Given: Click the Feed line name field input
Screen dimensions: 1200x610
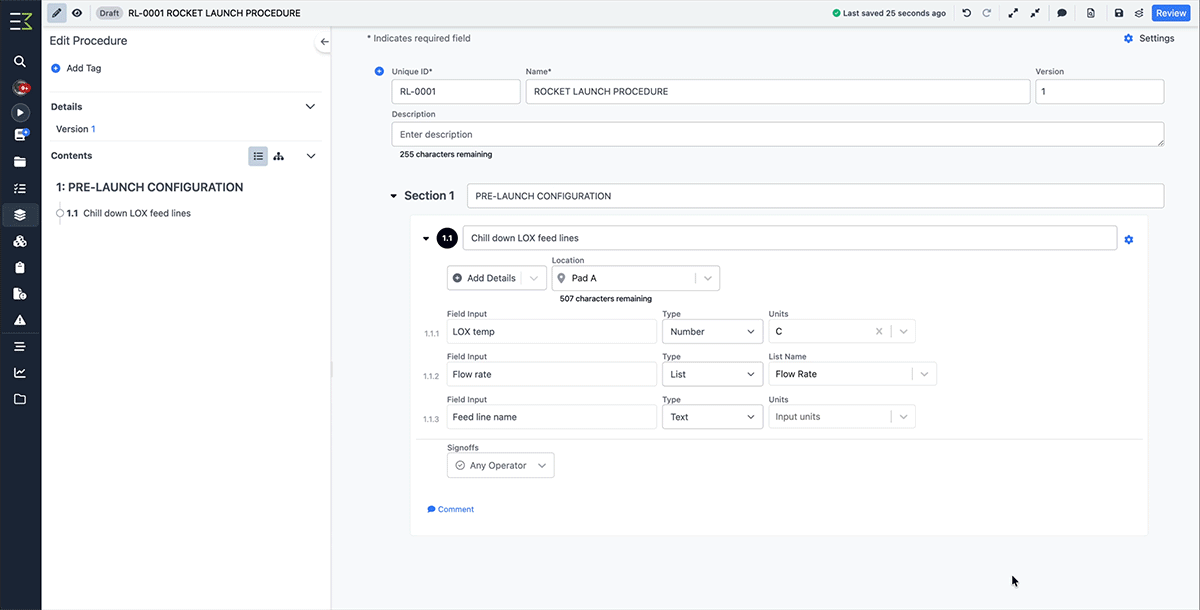Looking at the screenshot, I should [552, 416].
